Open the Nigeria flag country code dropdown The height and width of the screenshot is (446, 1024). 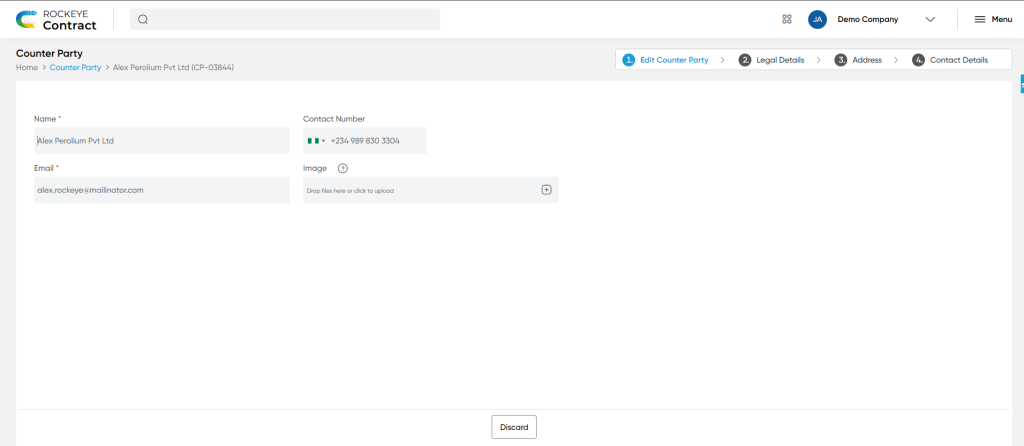click(x=316, y=140)
